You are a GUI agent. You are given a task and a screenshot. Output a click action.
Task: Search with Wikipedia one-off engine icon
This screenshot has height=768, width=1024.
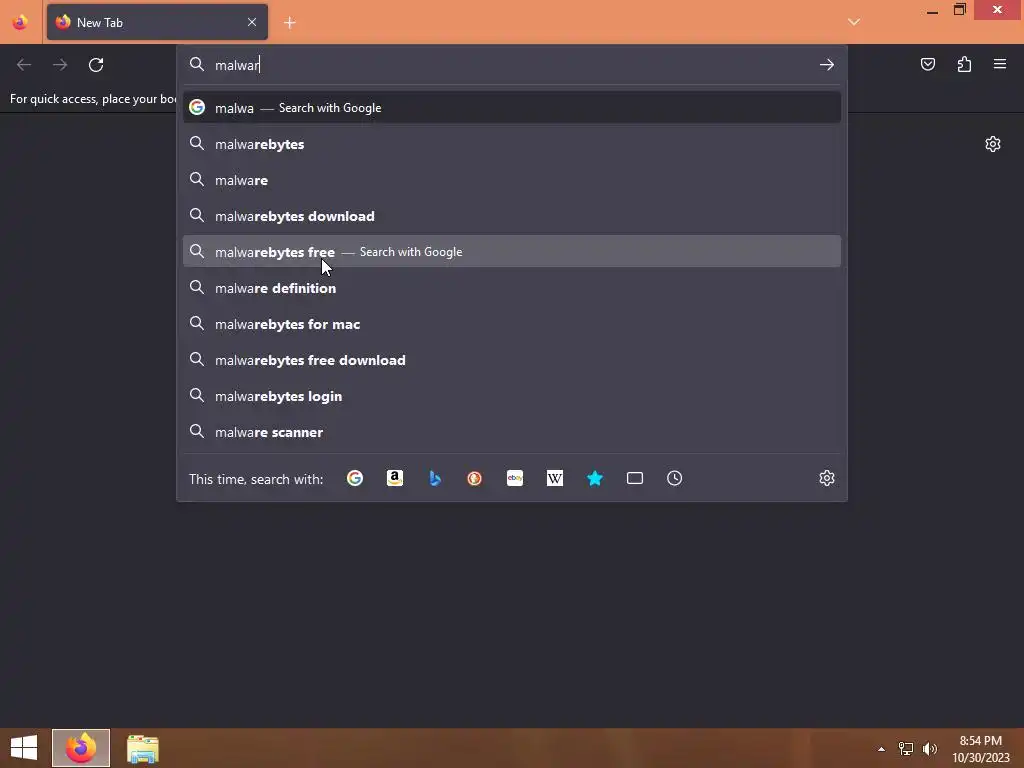554,478
